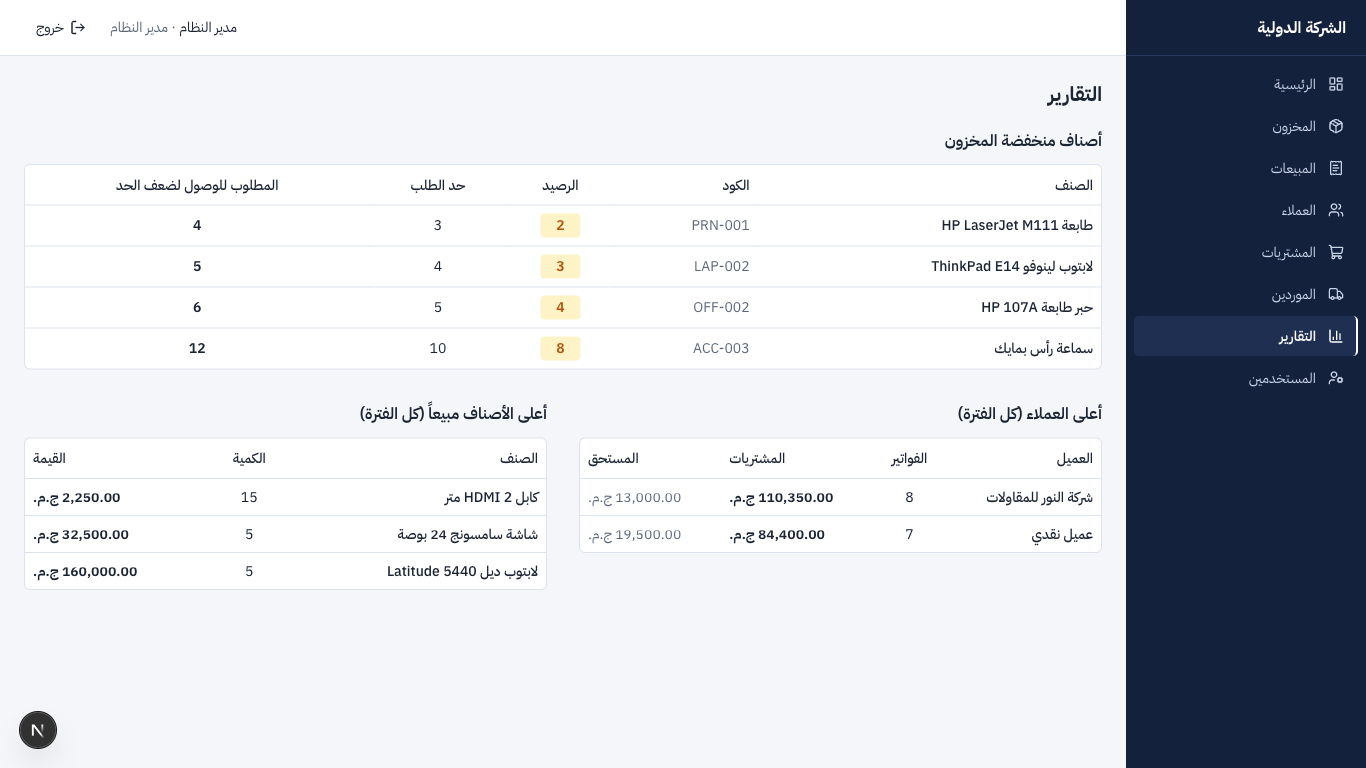Image resolution: width=1366 pixels, height=768 pixels.
Task: Select الموردين suppliers in sidebar
Action: [1246, 294]
